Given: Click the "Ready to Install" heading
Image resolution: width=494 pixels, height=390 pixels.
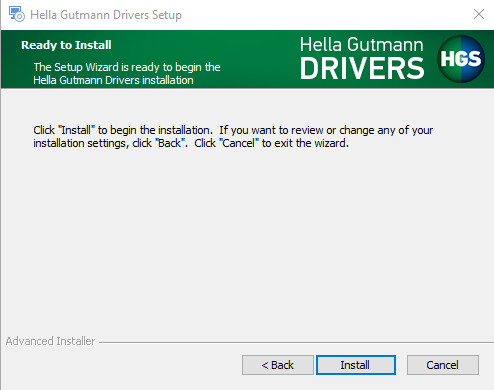Looking at the screenshot, I should [66, 45].
